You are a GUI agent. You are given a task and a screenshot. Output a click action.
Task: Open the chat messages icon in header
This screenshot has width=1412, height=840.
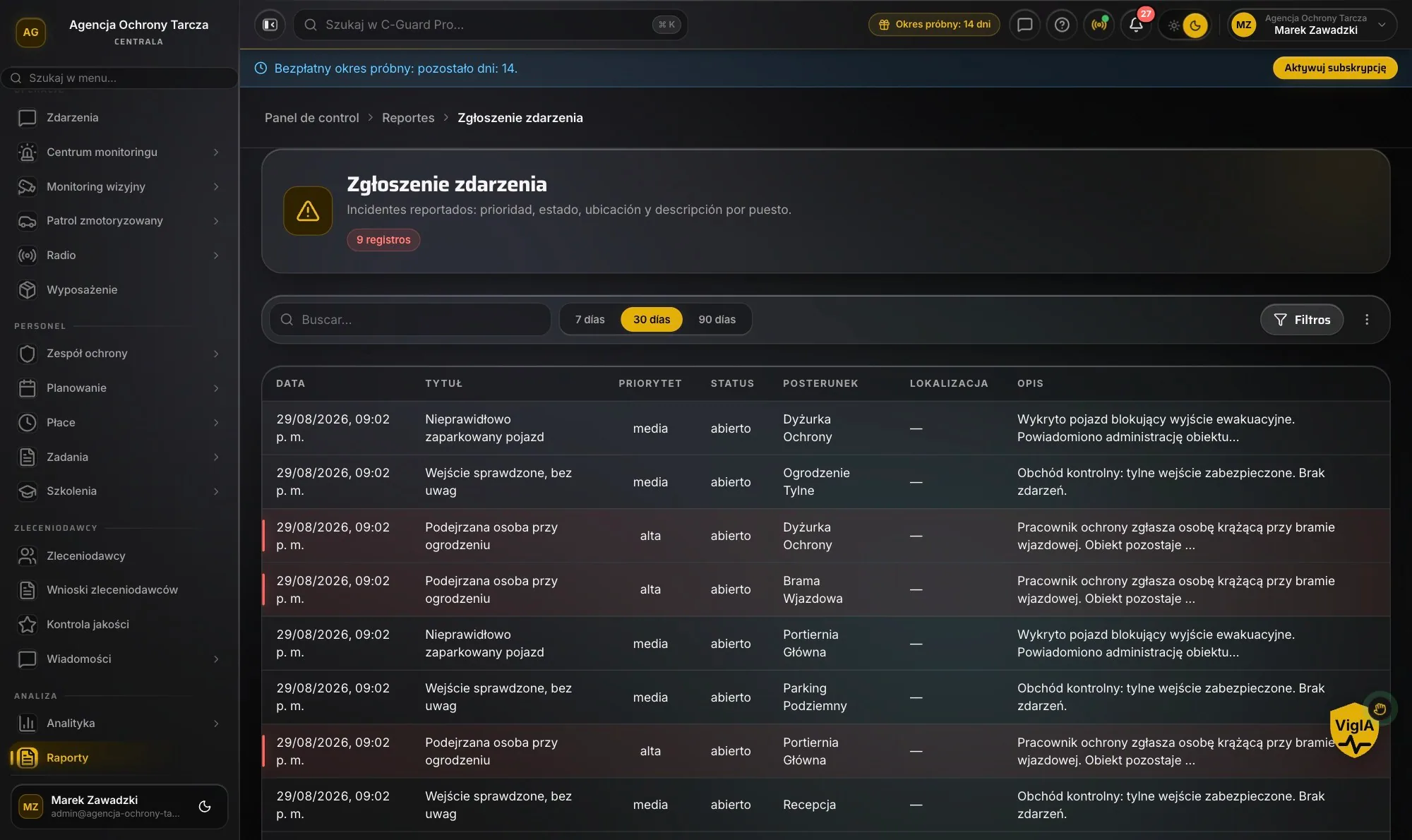click(1024, 25)
